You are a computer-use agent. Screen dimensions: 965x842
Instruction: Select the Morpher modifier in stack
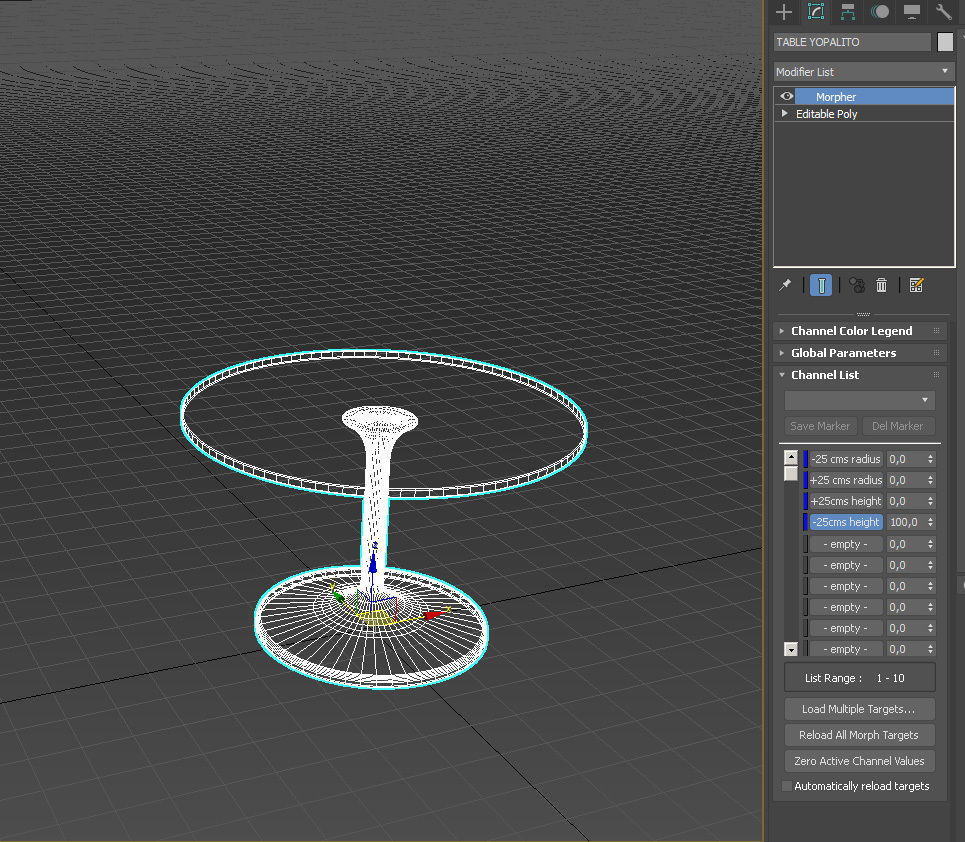pos(875,97)
